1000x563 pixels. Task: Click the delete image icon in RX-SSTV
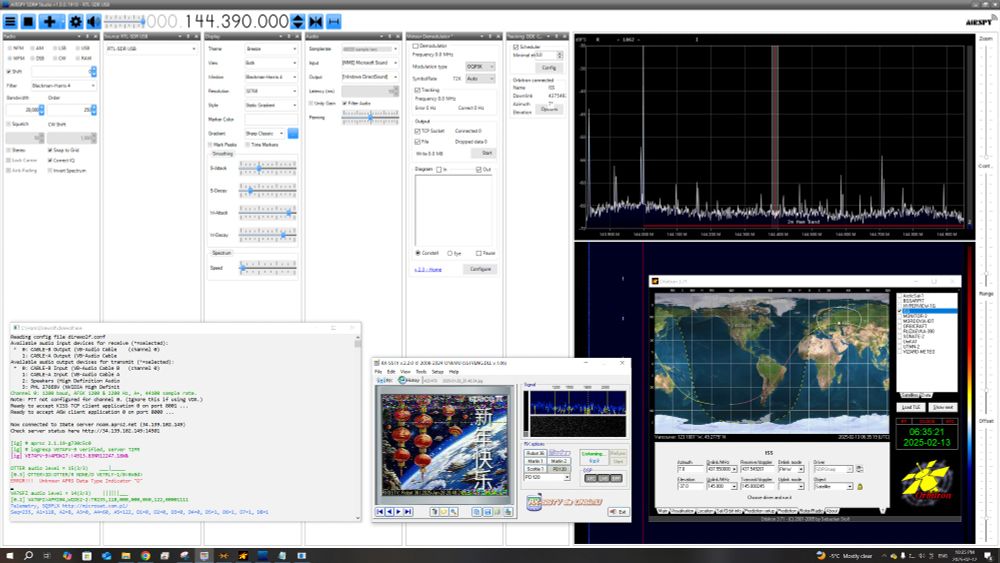point(434,511)
